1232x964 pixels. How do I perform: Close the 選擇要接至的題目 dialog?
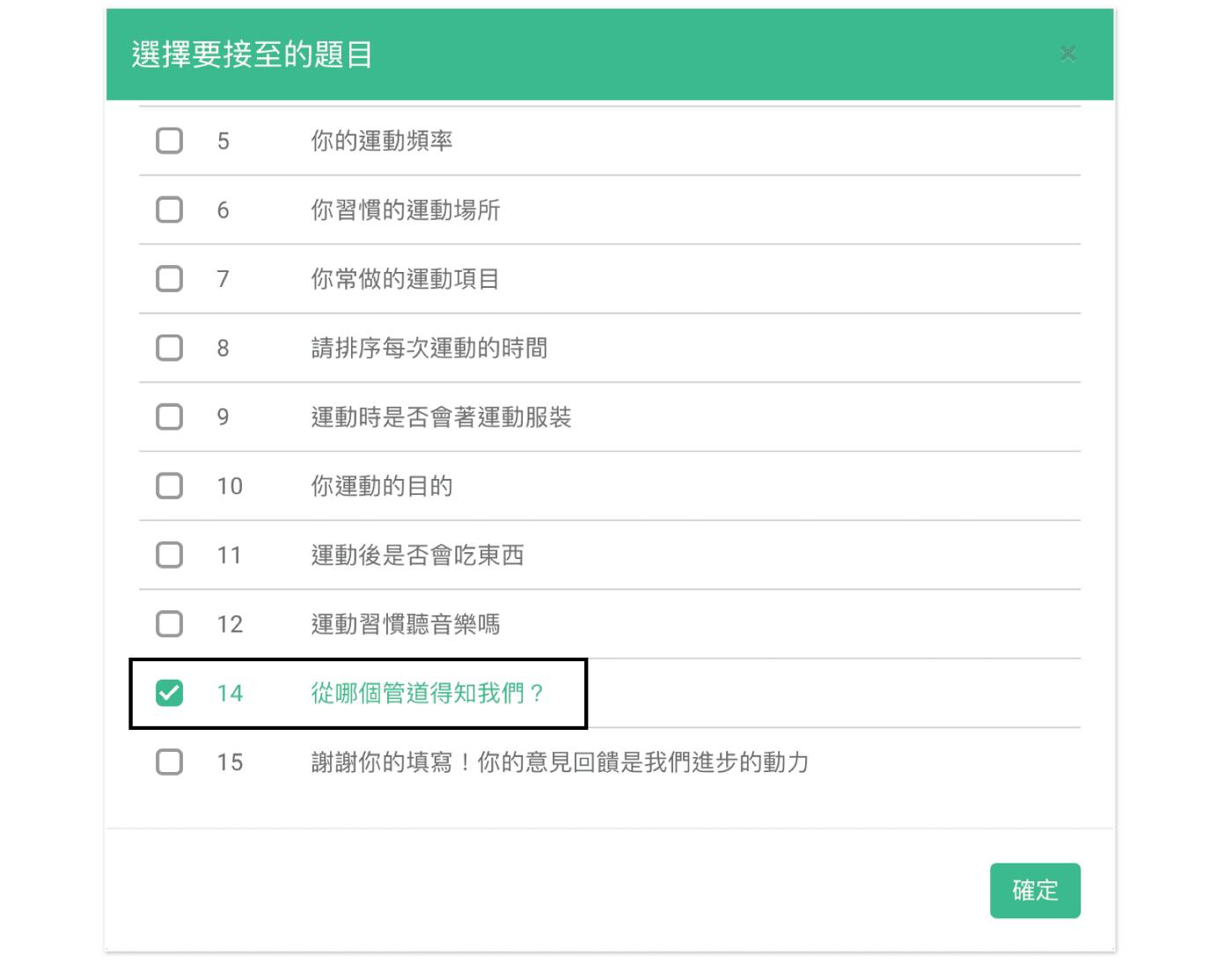click(x=1068, y=54)
